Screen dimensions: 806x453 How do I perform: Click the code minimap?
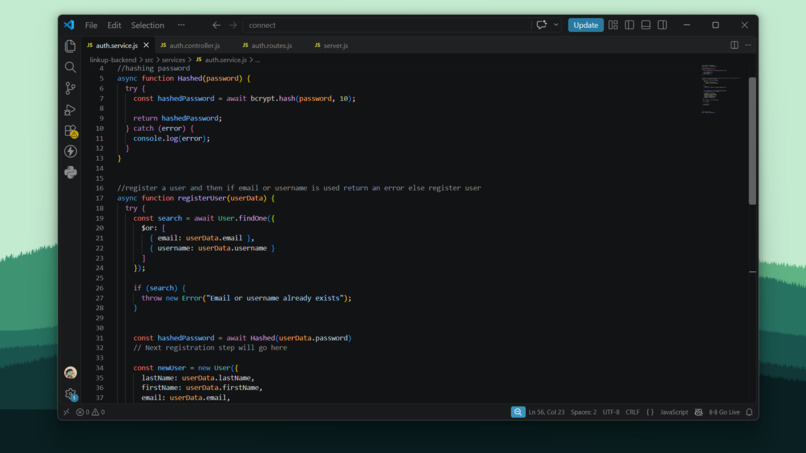pos(720,88)
